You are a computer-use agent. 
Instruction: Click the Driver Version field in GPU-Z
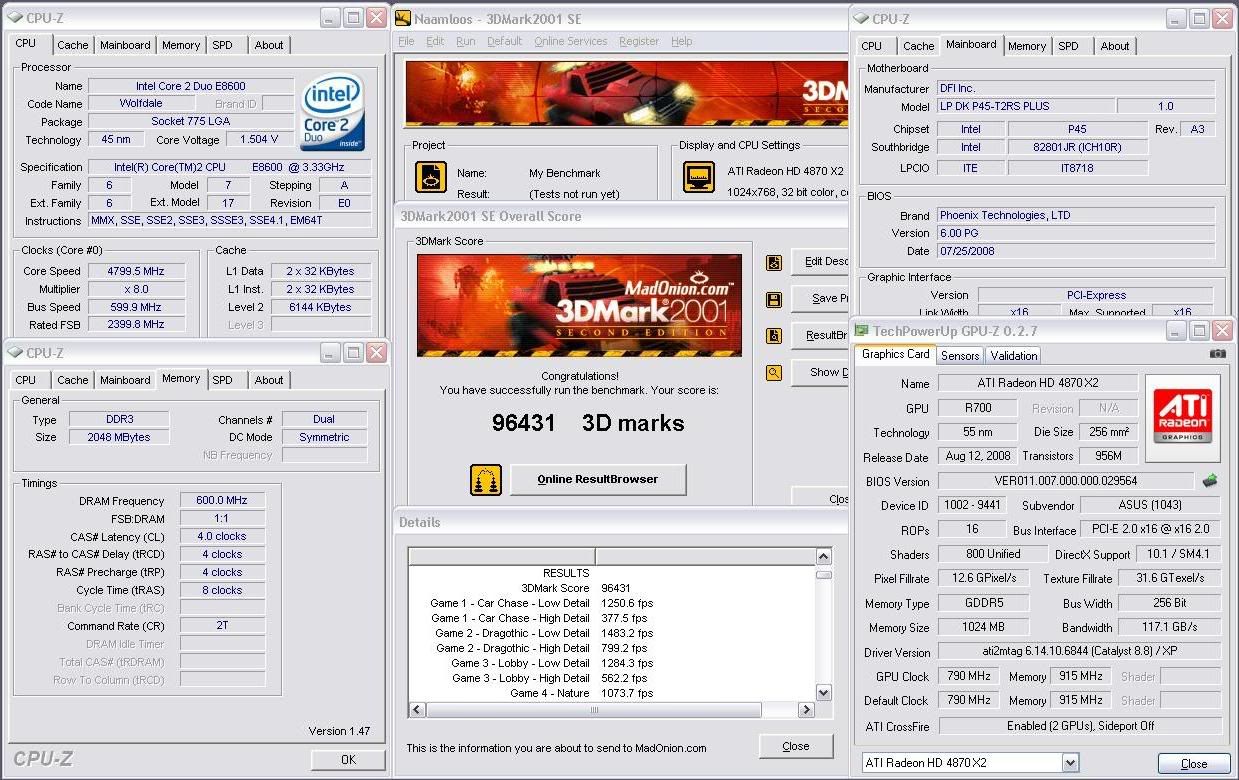click(x=1079, y=652)
